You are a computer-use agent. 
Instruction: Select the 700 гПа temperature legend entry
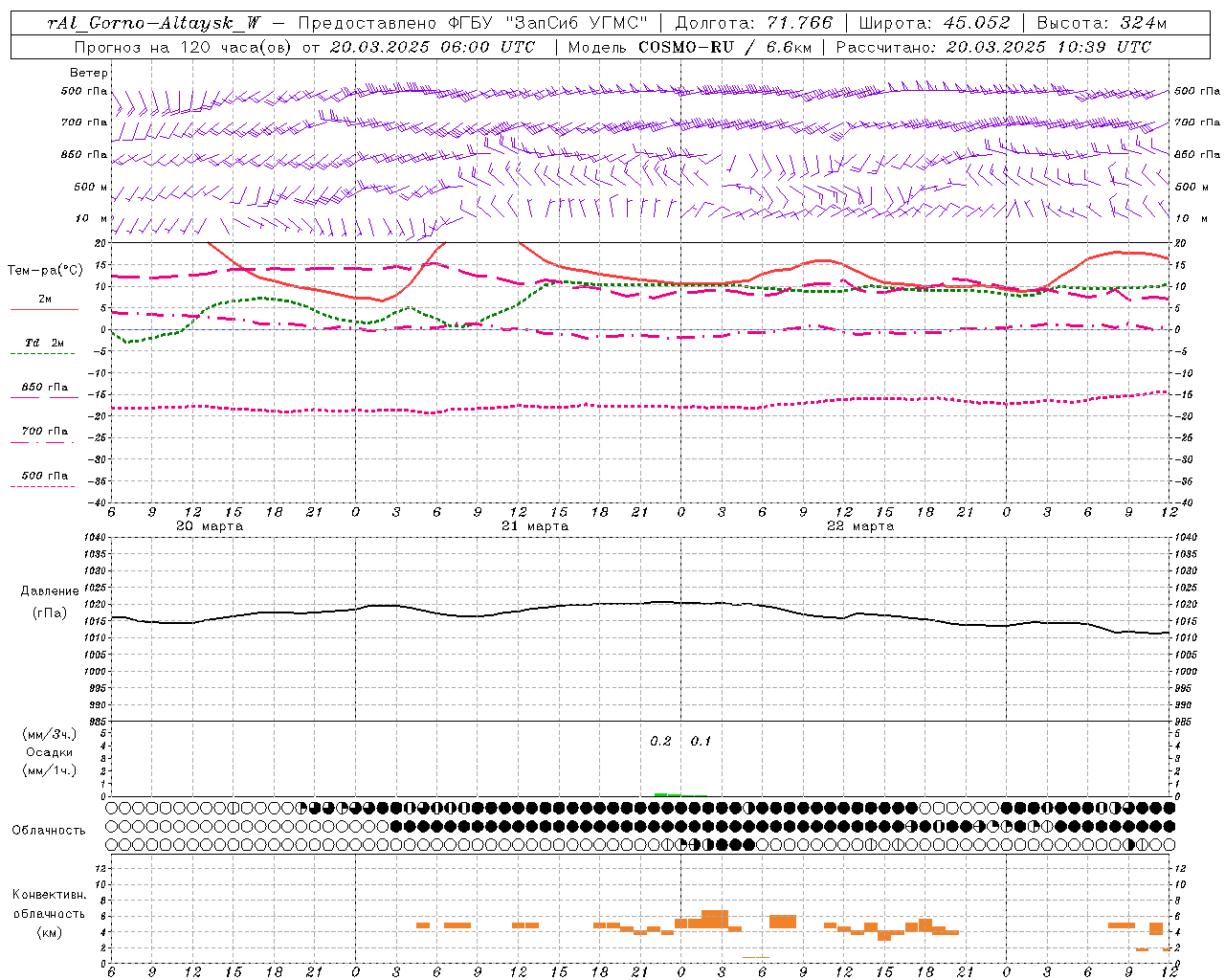click(x=45, y=431)
